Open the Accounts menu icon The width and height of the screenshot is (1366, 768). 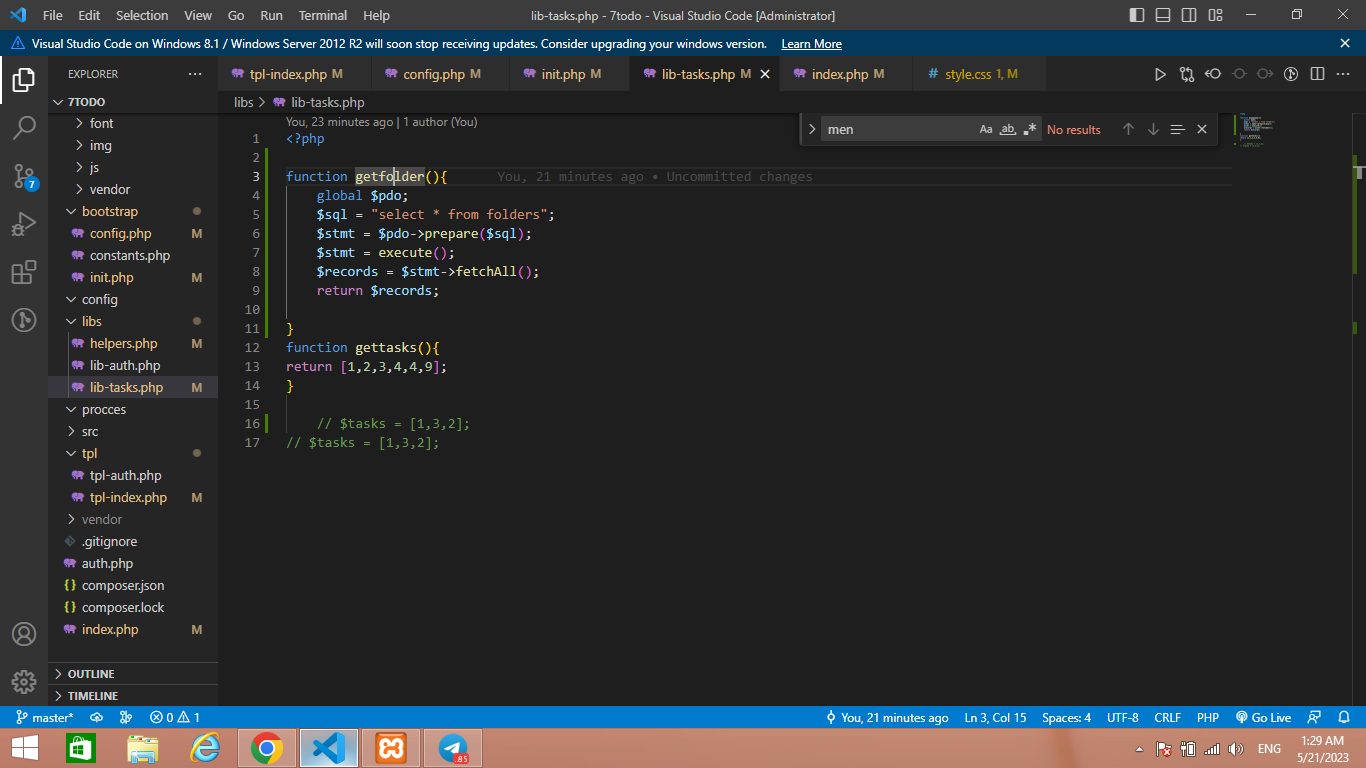(24, 634)
